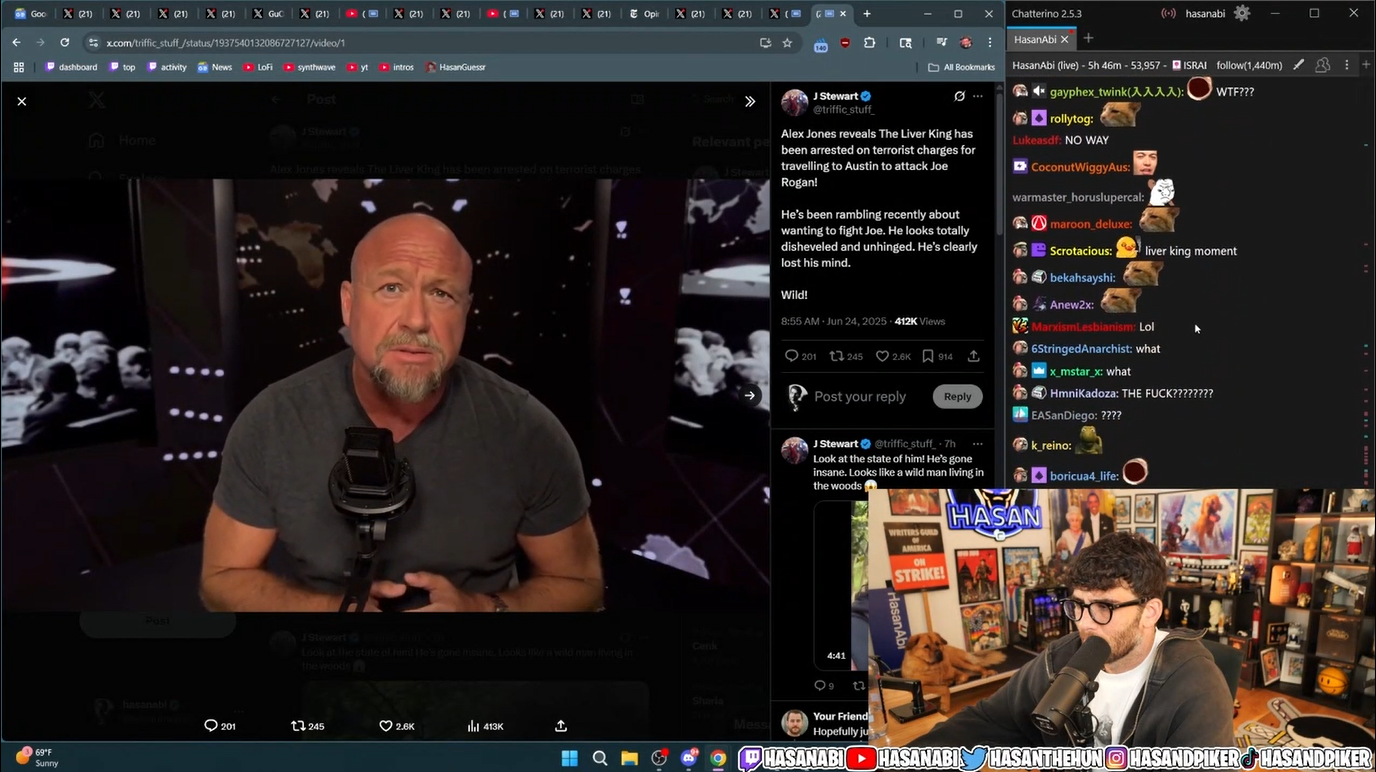Open the synthwave bookmark
This screenshot has height=772, width=1376.
310,67
